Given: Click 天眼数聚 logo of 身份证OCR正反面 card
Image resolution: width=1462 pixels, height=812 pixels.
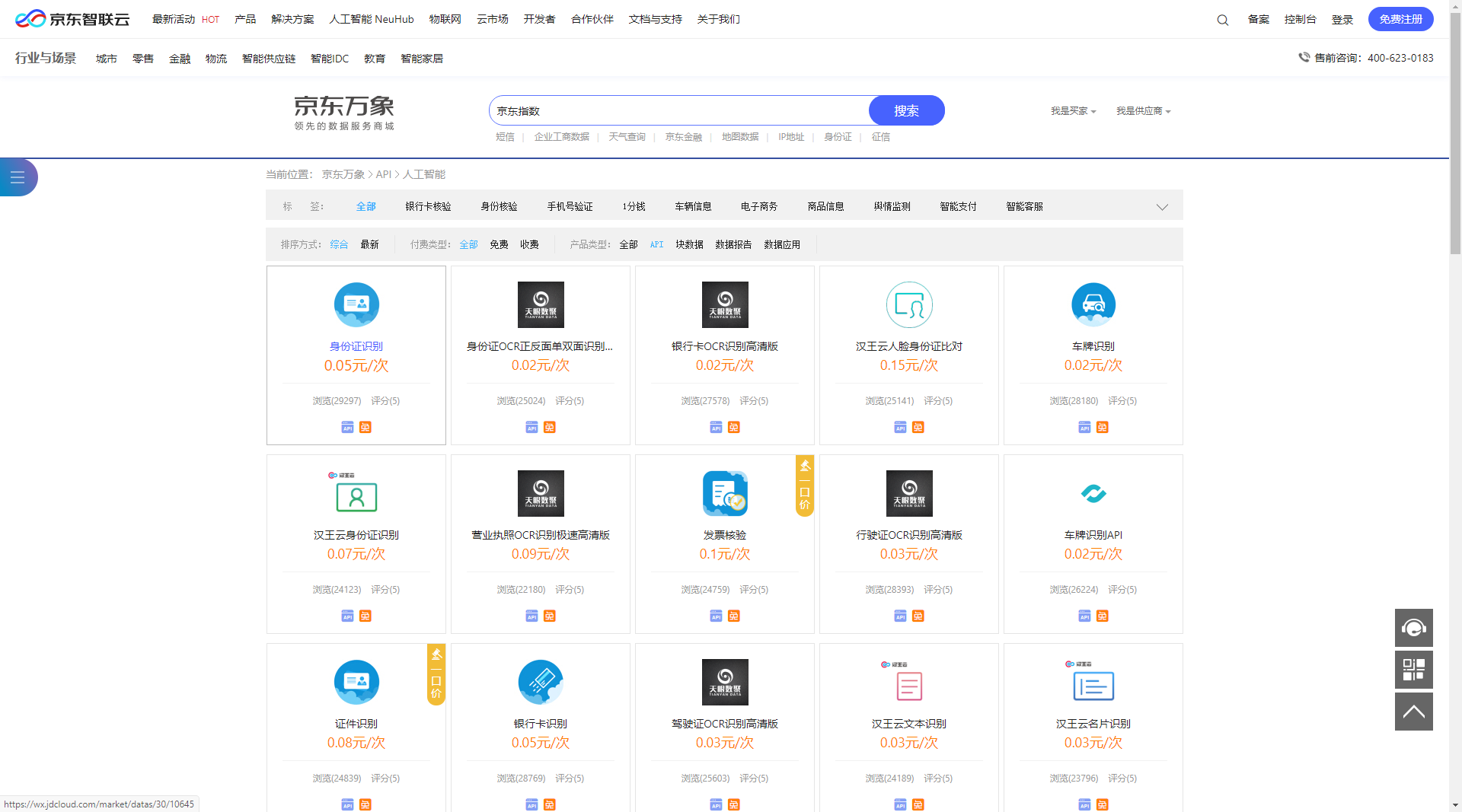Looking at the screenshot, I should click(x=541, y=304).
